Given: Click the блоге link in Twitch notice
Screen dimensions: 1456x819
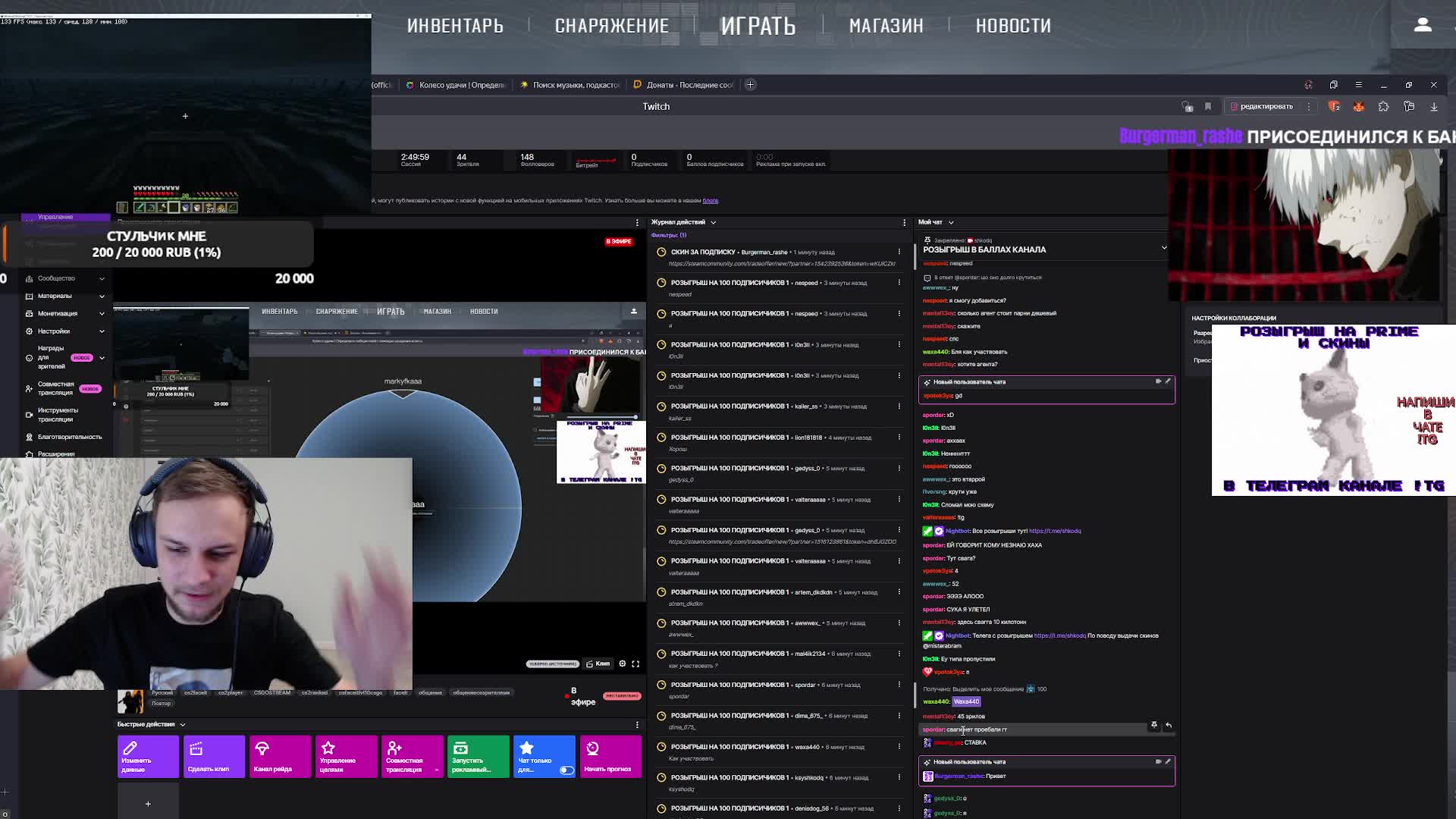Looking at the screenshot, I should (x=710, y=201).
